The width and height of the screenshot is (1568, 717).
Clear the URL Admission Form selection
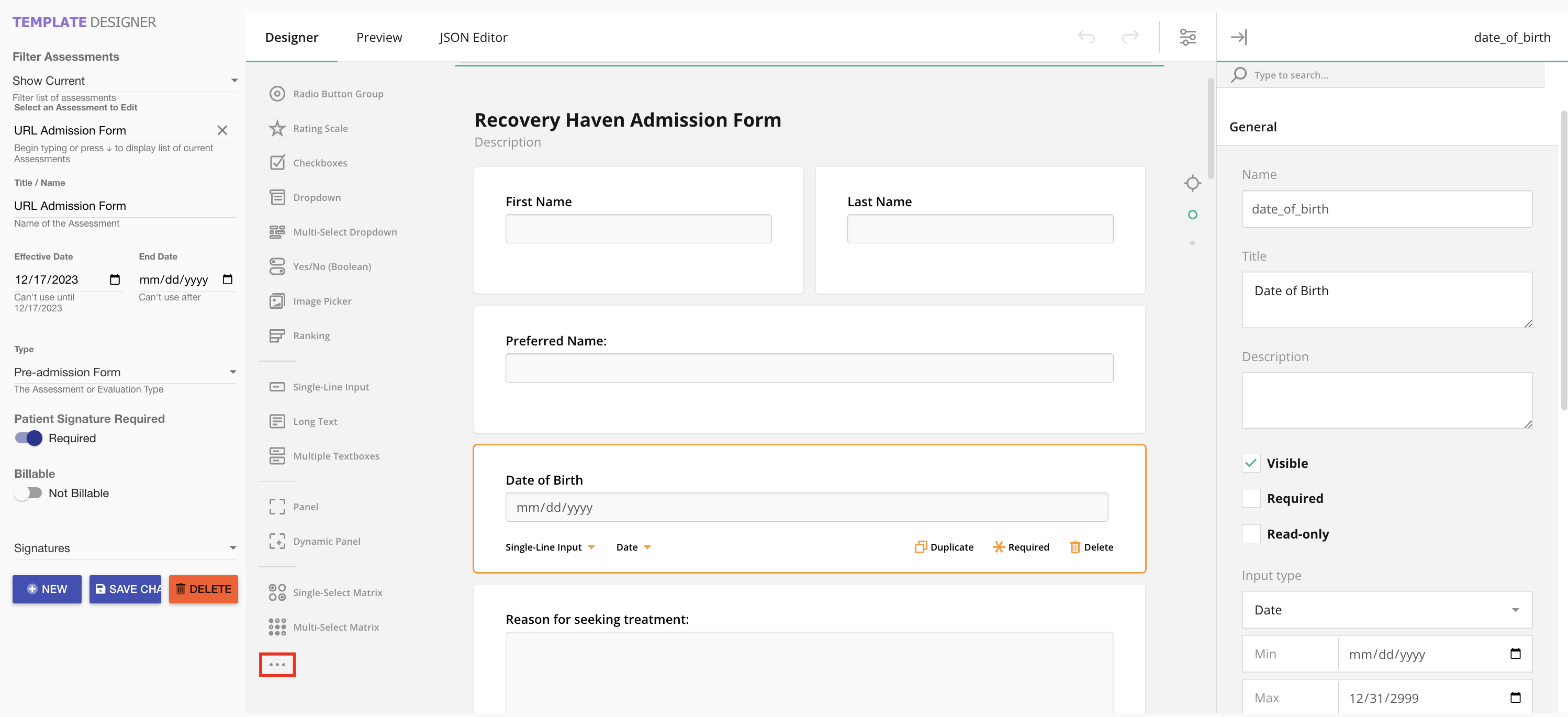[222, 130]
